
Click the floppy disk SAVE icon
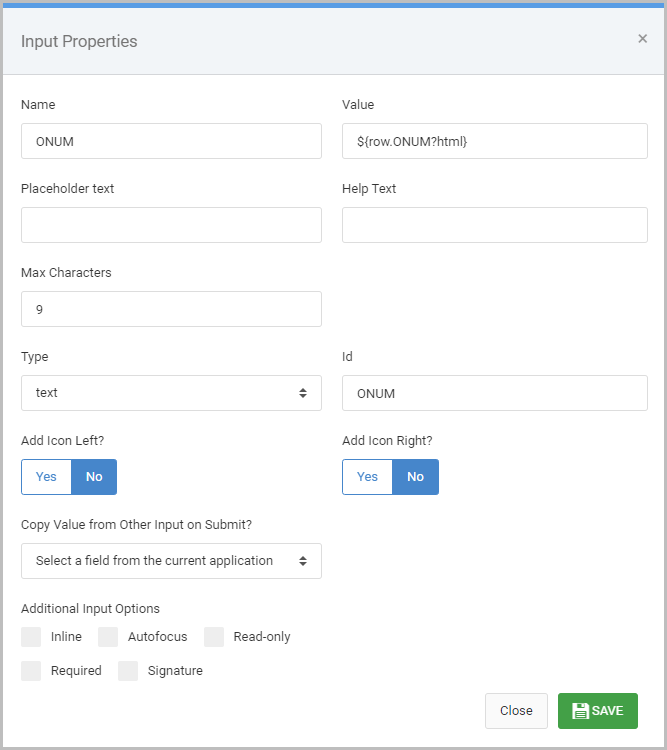580,711
